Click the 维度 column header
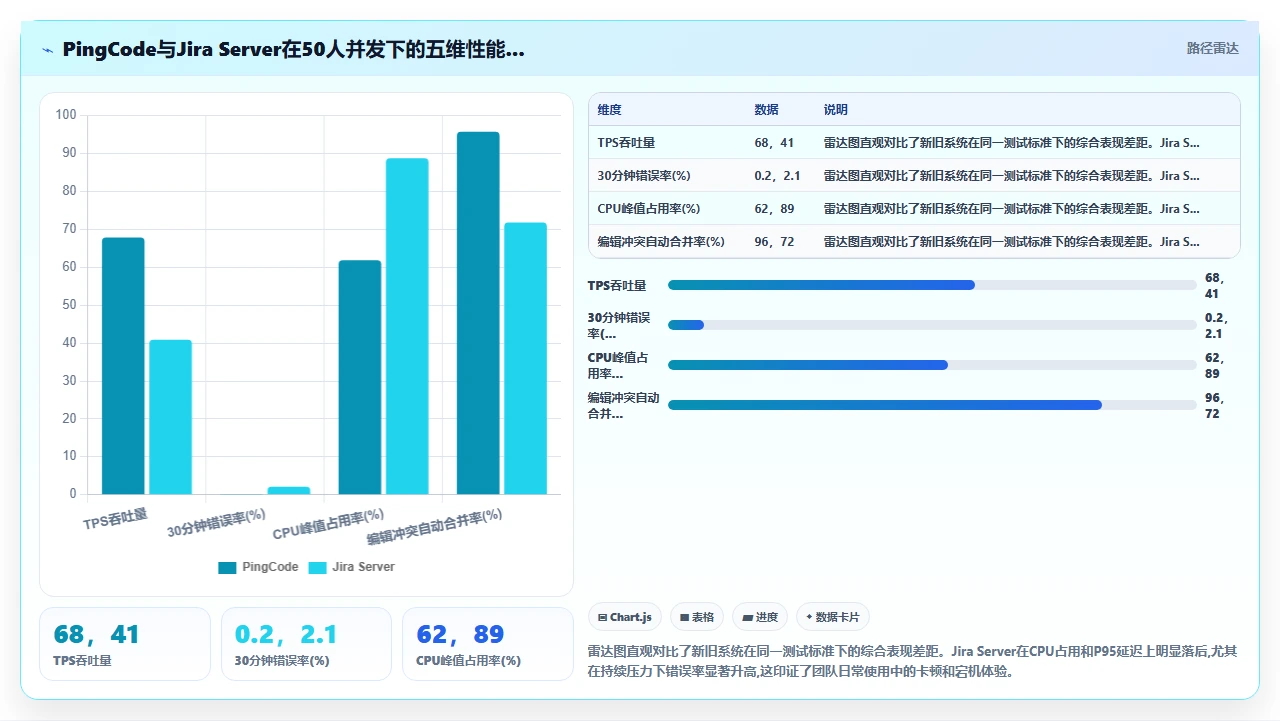 [609, 110]
